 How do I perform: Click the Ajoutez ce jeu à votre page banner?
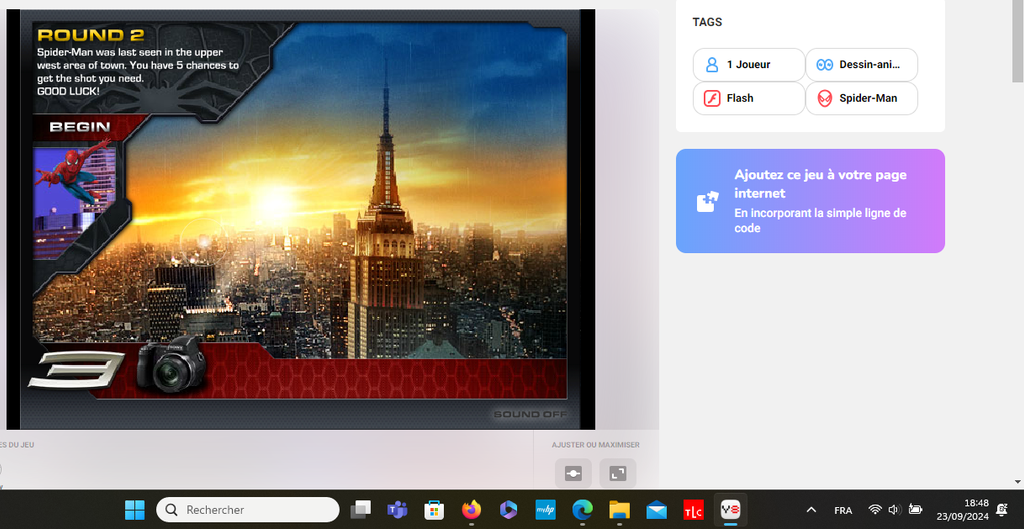810,201
